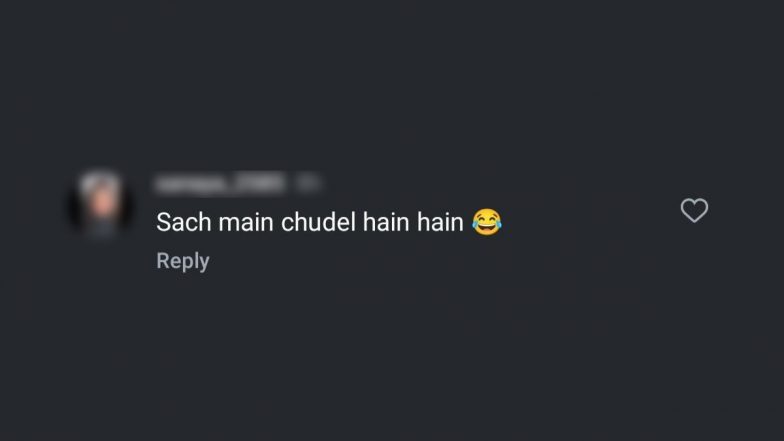Favorite this comment using the heart

point(694,210)
